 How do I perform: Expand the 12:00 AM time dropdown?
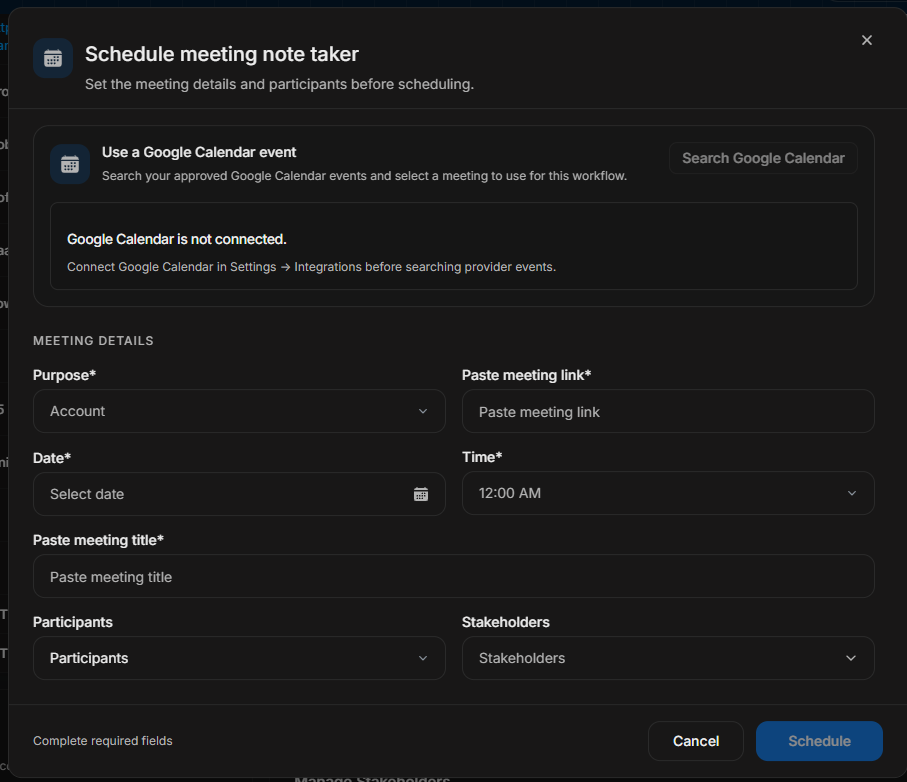[x=668, y=493]
